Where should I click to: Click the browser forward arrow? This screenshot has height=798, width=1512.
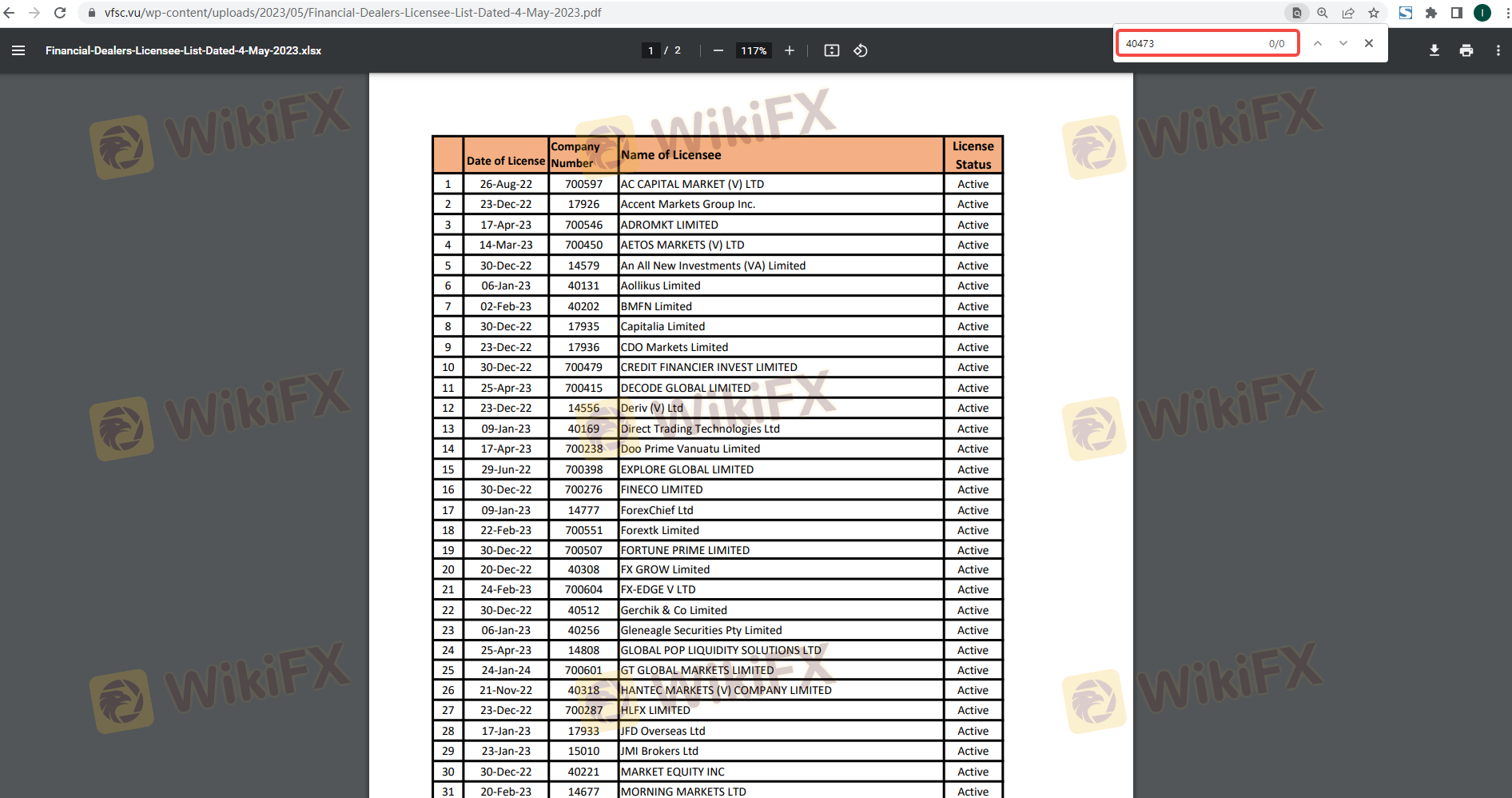coord(34,13)
